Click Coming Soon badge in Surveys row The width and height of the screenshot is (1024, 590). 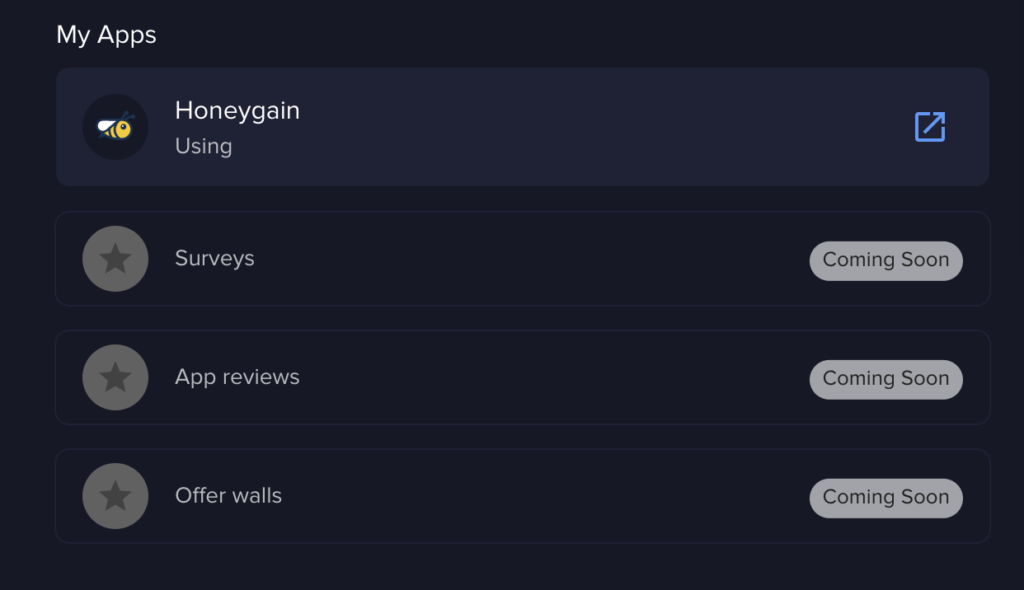tap(886, 261)
